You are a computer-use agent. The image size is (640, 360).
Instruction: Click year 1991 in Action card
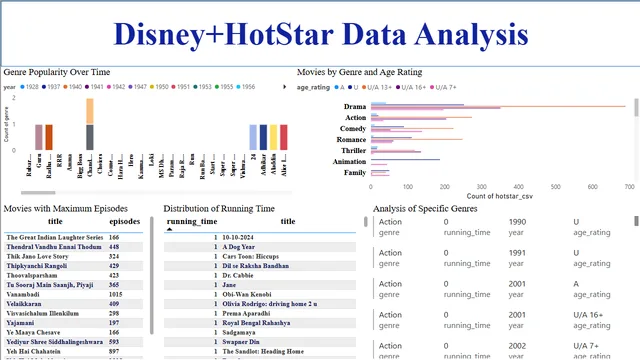click(517, 253)
